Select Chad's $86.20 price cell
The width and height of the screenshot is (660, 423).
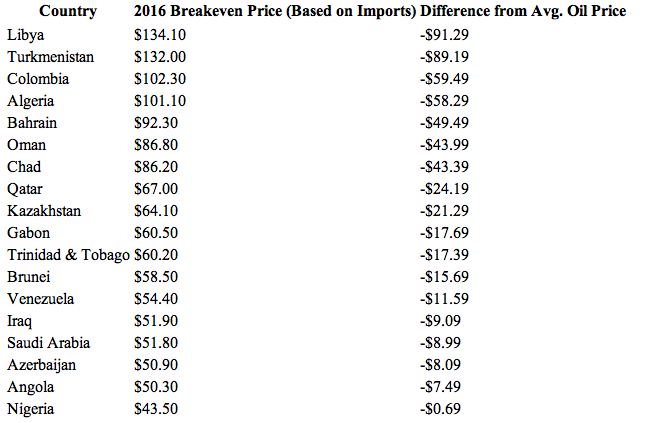(x=156, y=167)
